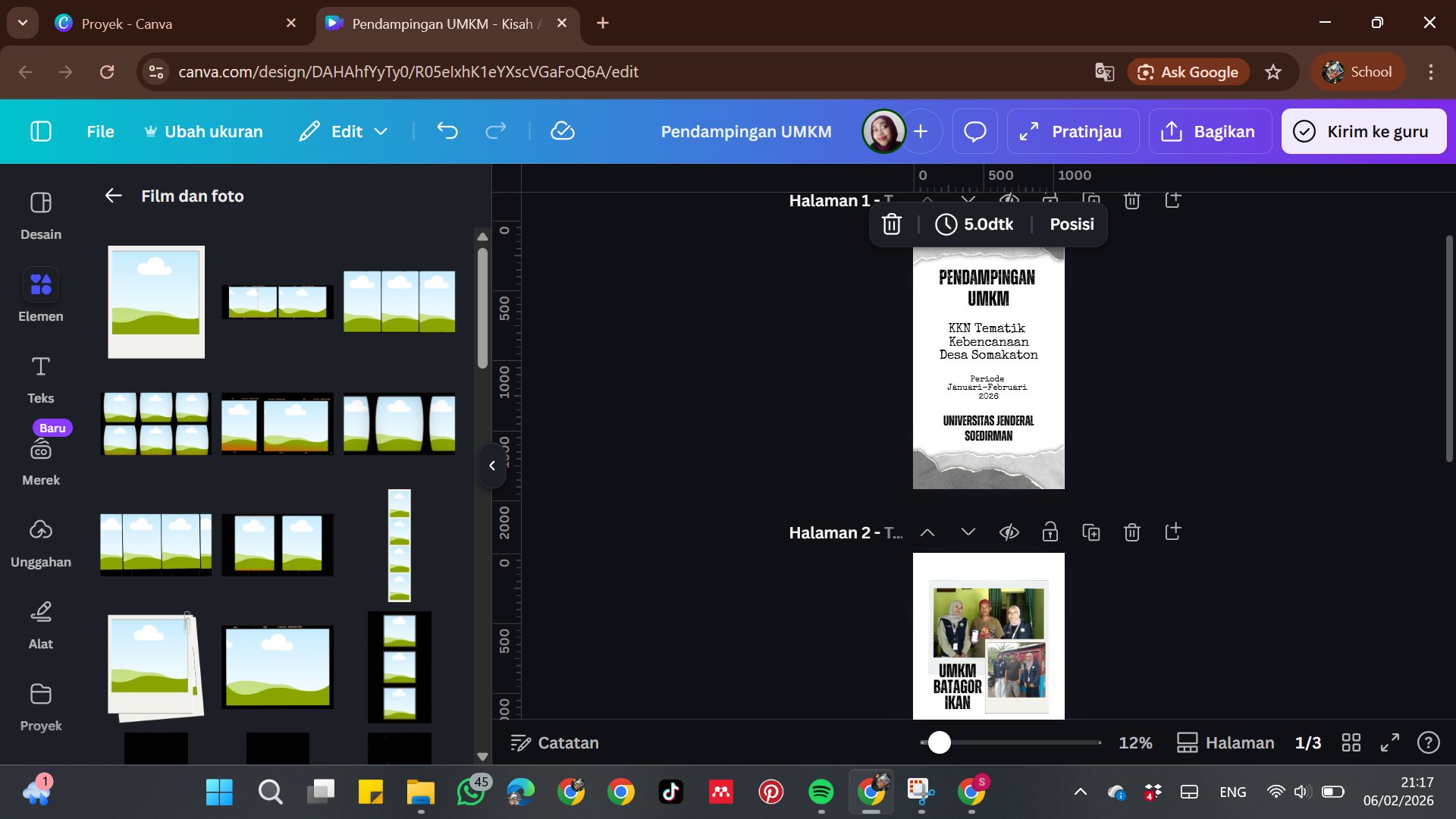Open the Unggahan panel for uploads
Image resolution: width=1456 pixels, height=819 pixels.
point(42,541)
